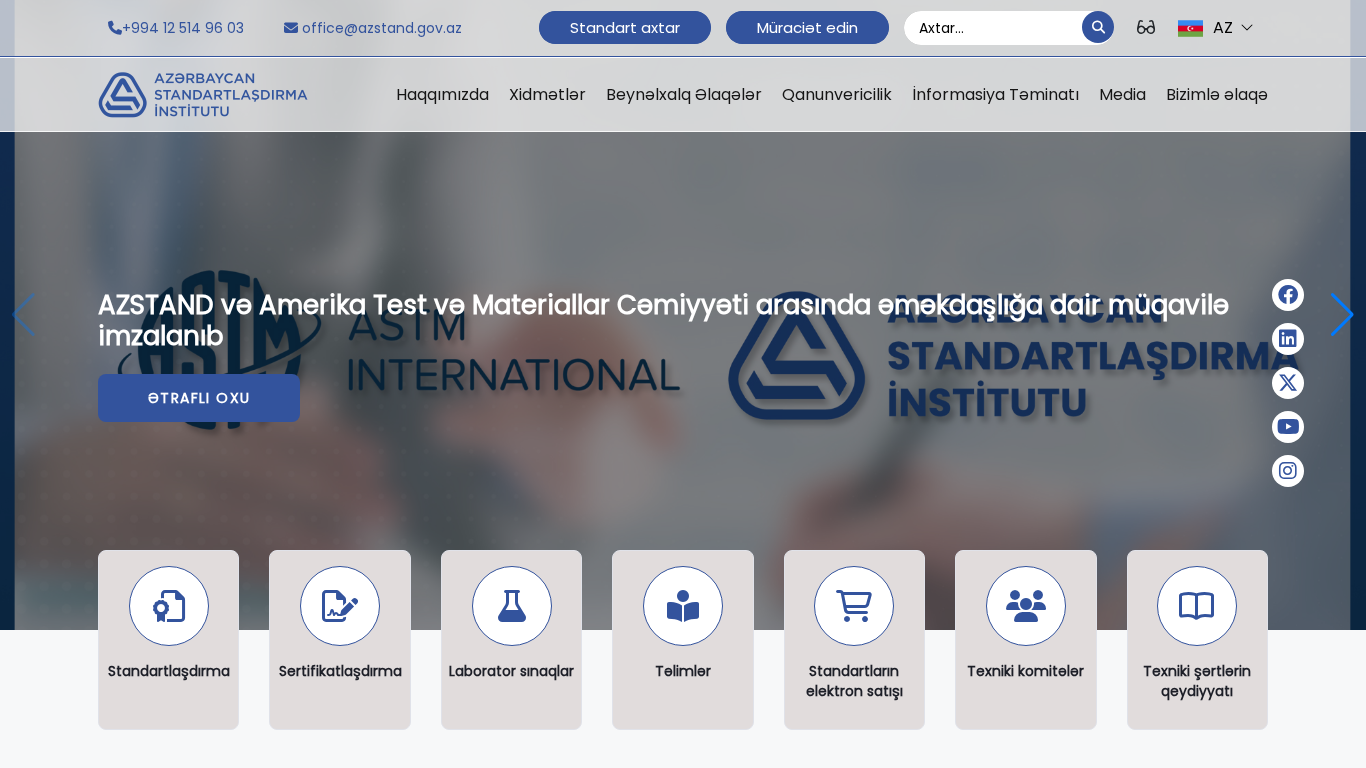Open the AZSTAND and ASTM agreement headline
The width and height of the screenshot is (1366, 768).
663,321
